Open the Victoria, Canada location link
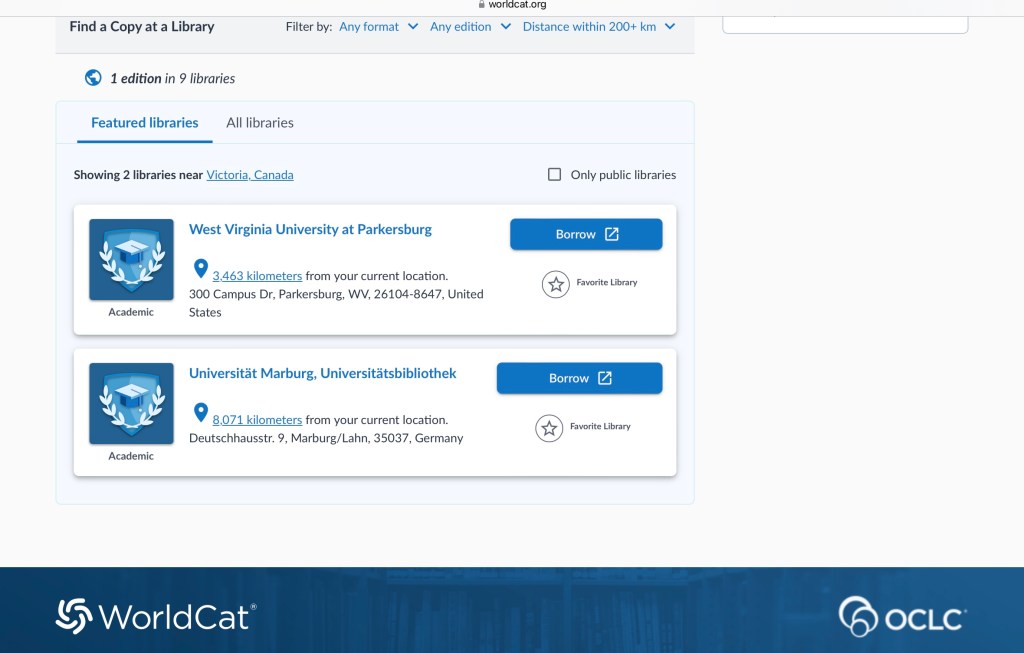This screenshot has width=1024, height=653. tap(250, 174)
